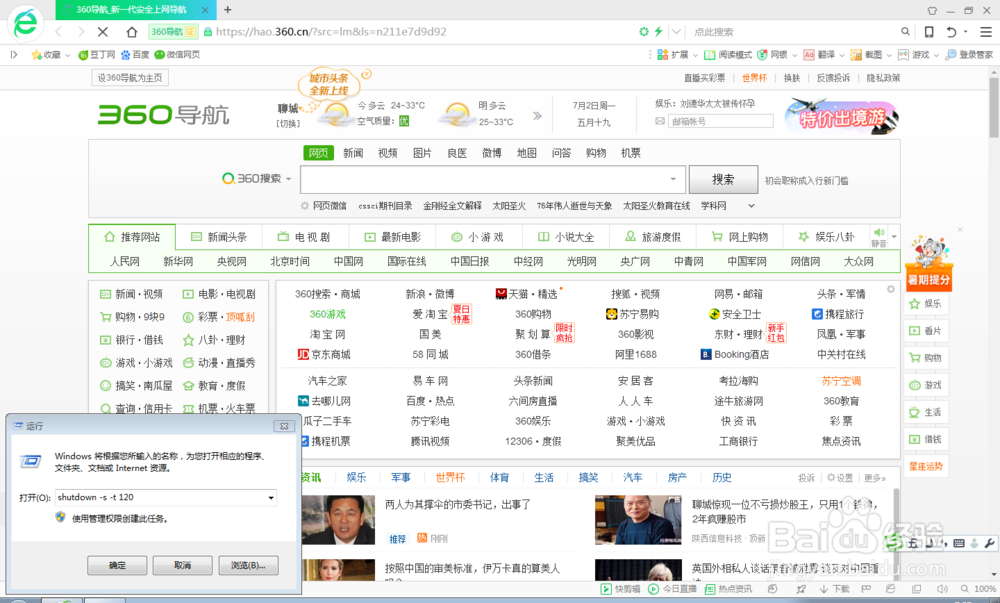The height and width of the screenshot is (603, 1000).
Task: Open 星座运势 in sidebar
Action: coord(926,467)
